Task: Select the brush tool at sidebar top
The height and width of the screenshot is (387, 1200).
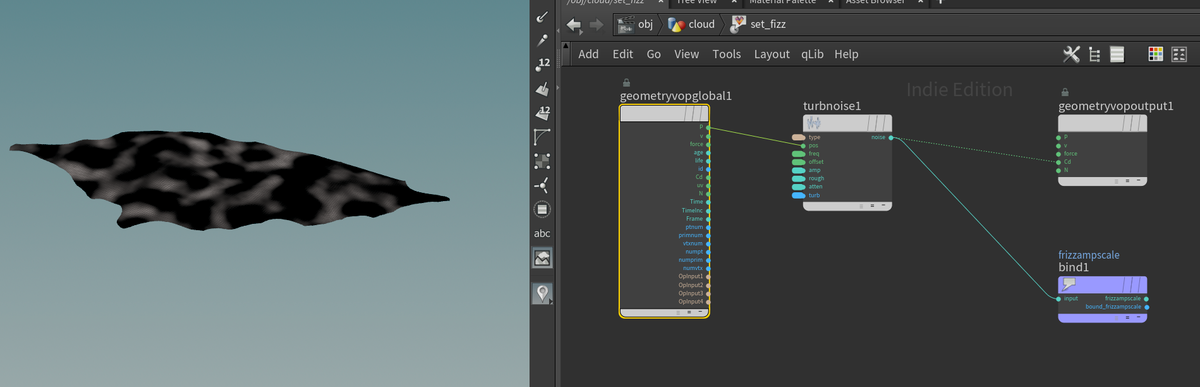Action: point(542,17)
